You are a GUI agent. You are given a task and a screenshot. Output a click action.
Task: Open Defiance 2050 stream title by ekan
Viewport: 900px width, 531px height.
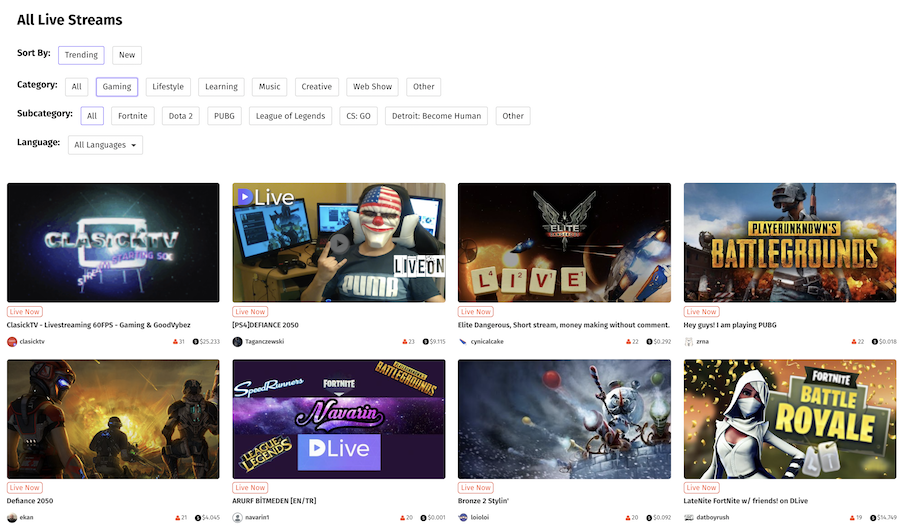(30, 501)
